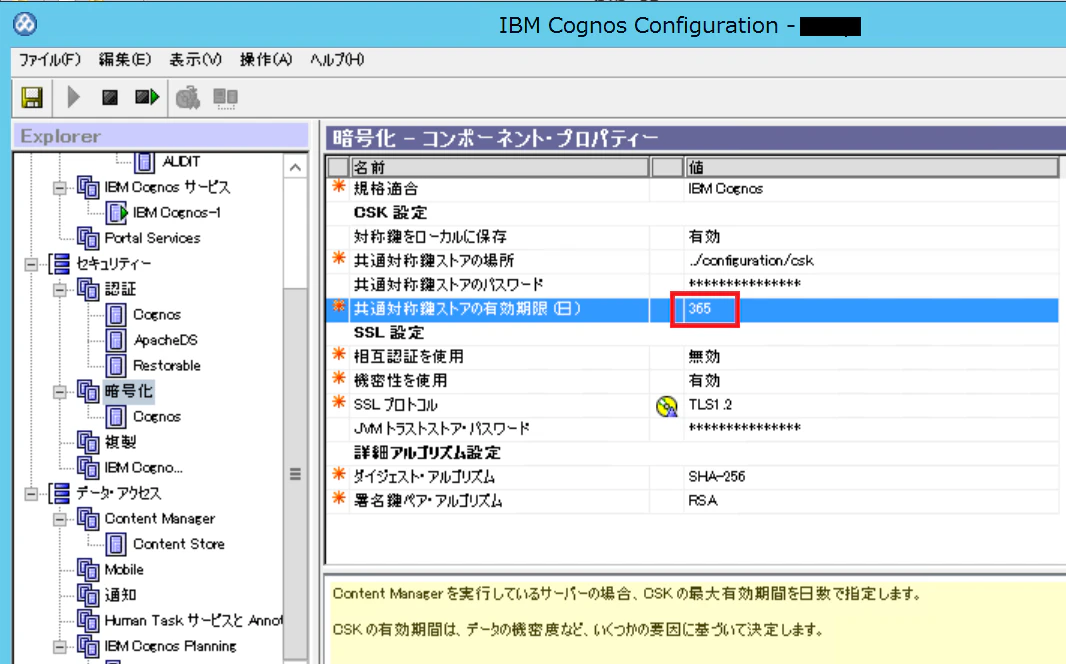Click the IBM Cognos Configuration title icon
Screen dimensions: 1066x664
coord(25,24)
